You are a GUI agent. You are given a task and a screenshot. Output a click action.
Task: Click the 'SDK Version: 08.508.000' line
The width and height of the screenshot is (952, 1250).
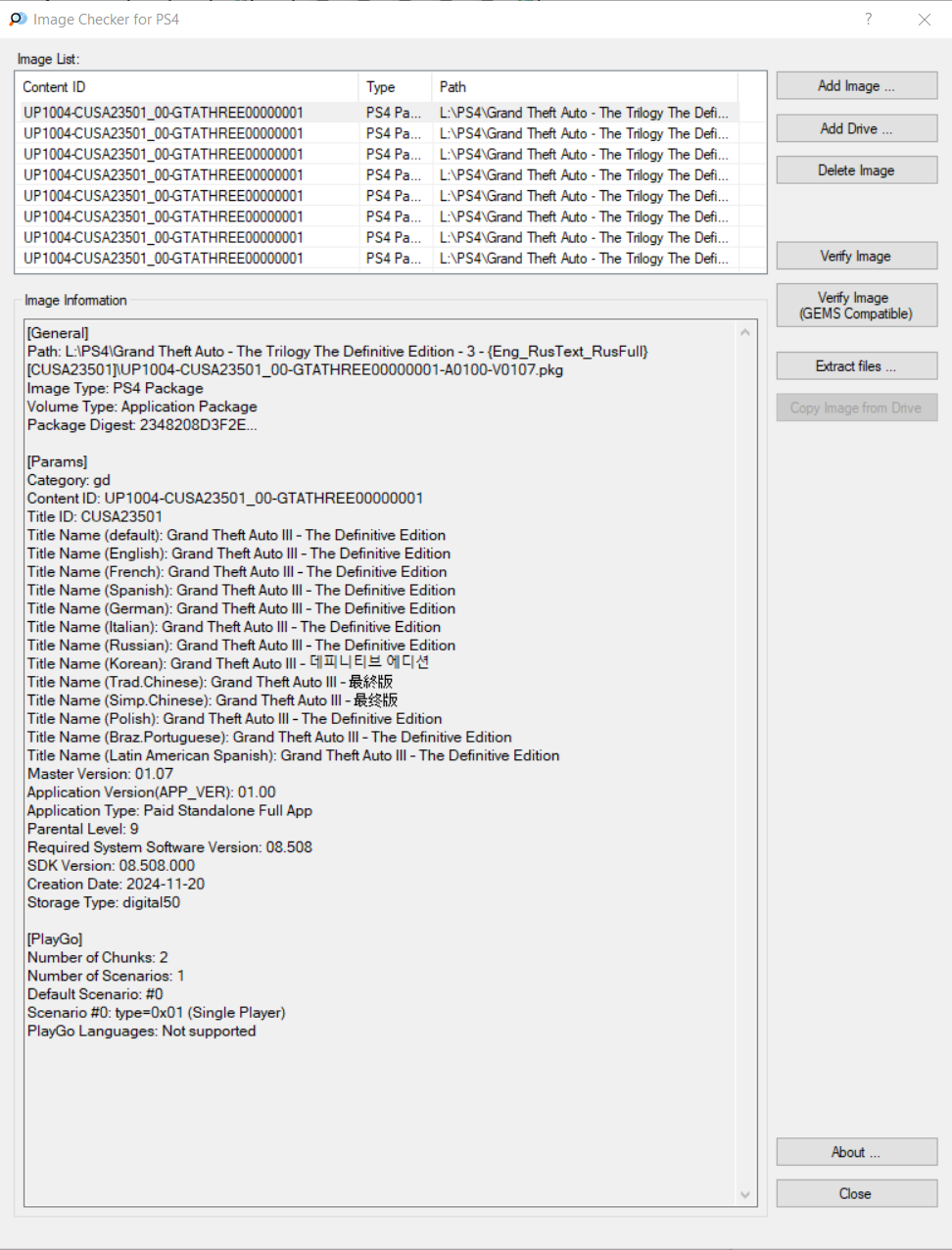[x=111, y=866]
